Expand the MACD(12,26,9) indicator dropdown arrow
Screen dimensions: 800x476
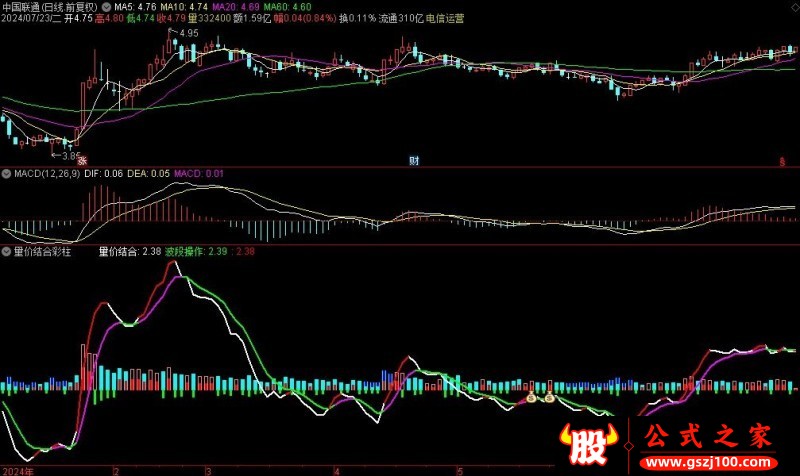point(6,174)
